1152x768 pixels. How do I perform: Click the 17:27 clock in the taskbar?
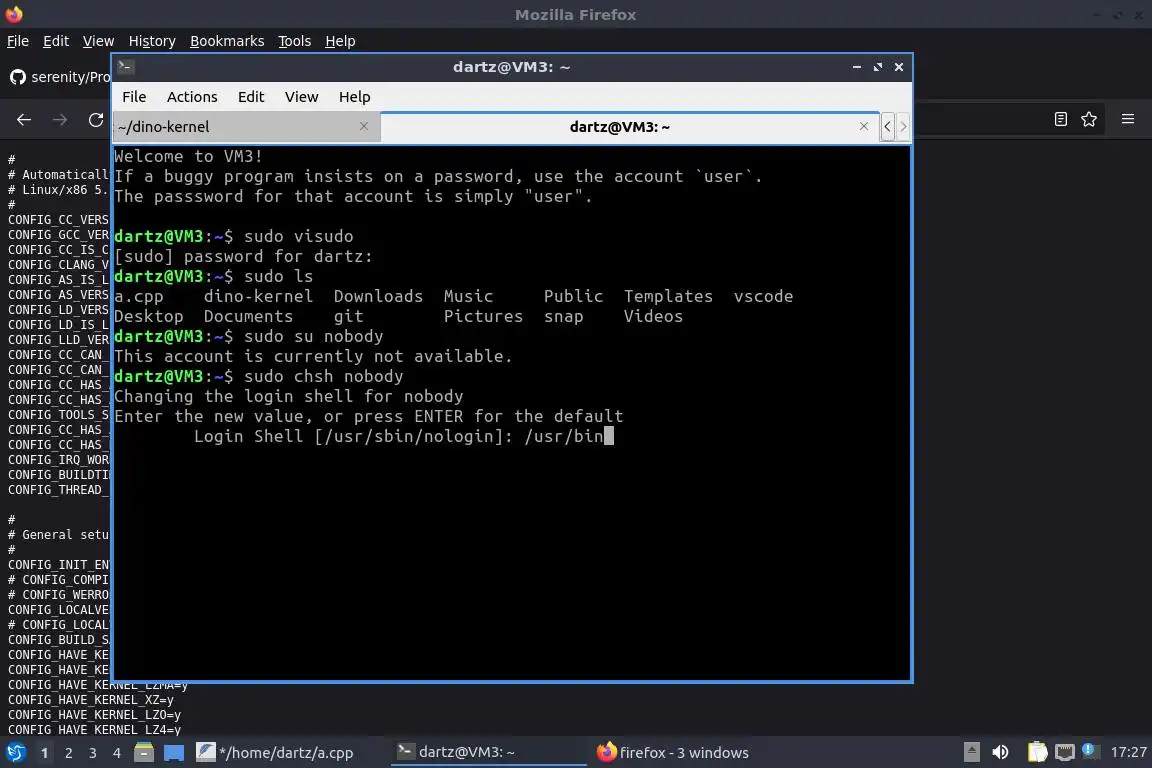(1128, 752)
